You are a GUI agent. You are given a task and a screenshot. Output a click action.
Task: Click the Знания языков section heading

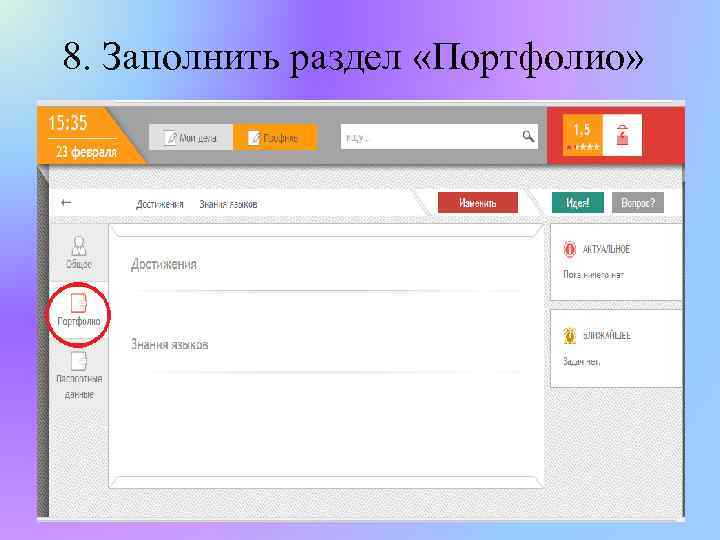169,344
